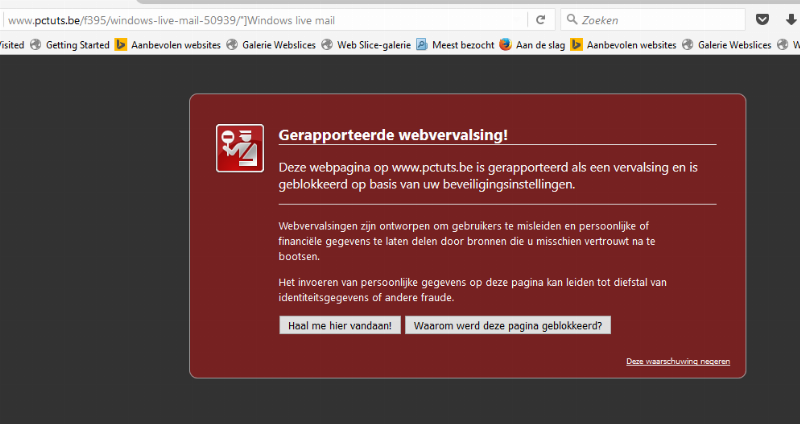Open the Getting Started bookmark

pos(77,44)
